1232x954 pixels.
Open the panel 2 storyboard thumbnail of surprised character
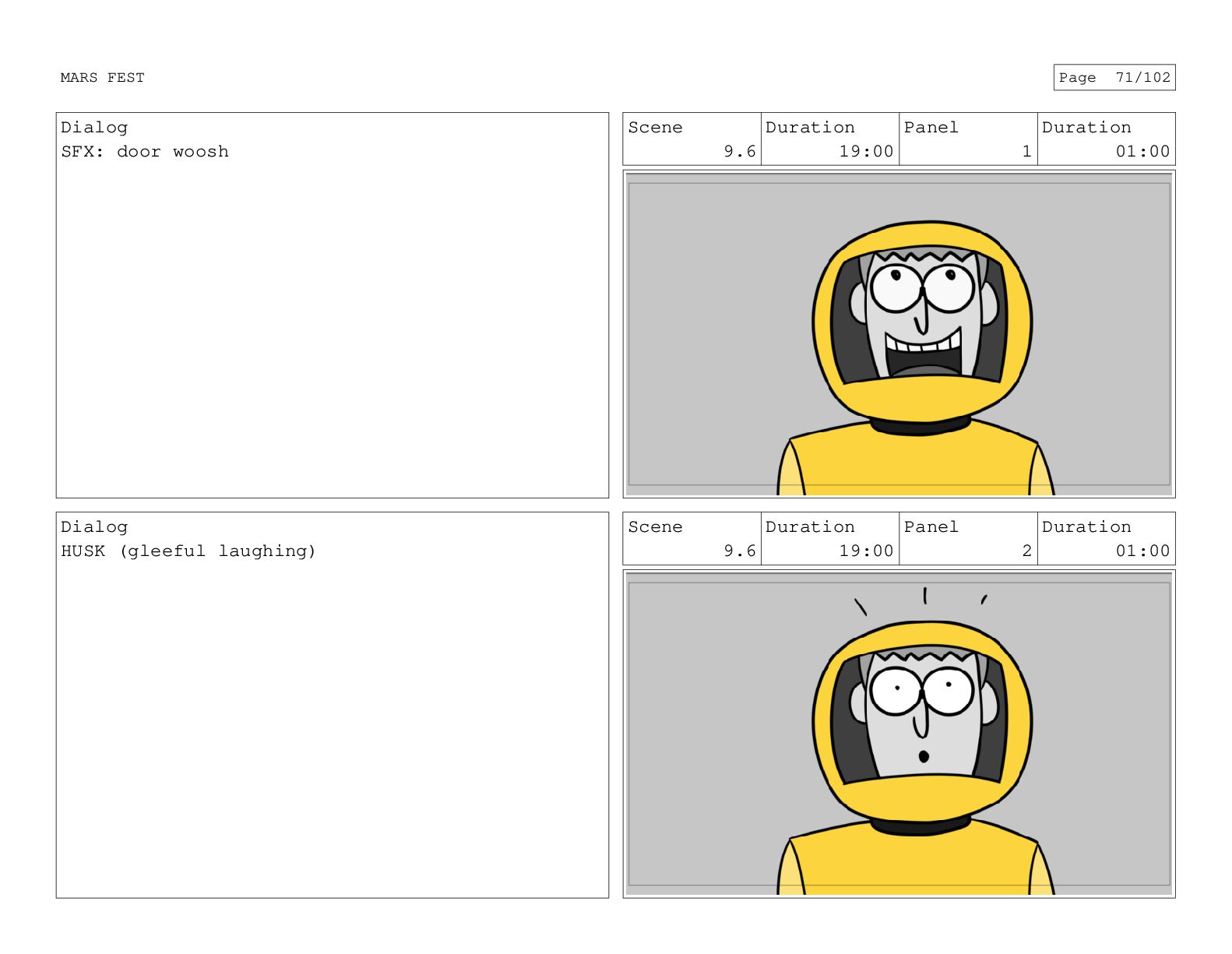click(x=899, y=734)
